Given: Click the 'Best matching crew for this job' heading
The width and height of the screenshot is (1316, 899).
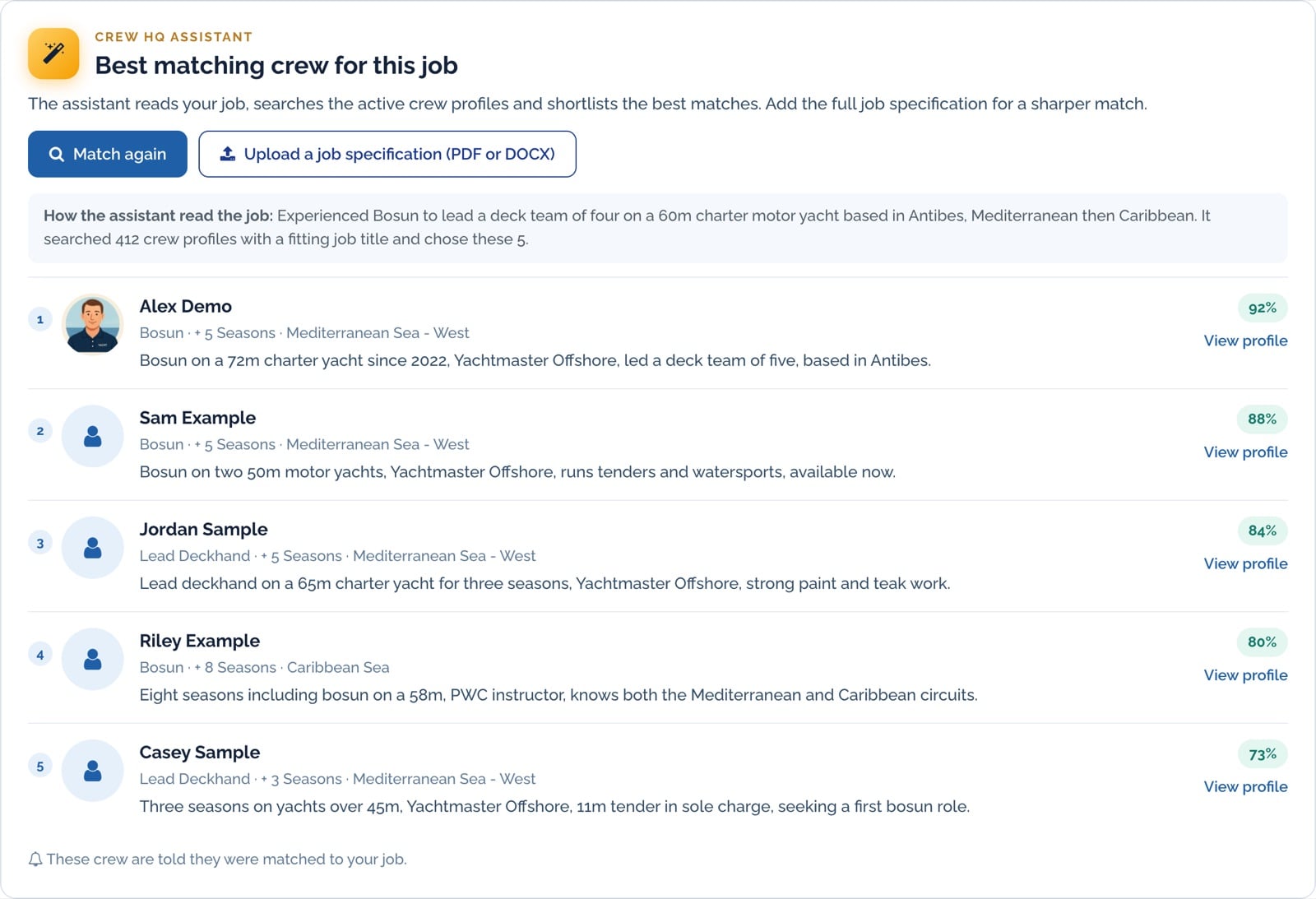Looking at the screenshot, I should click(x=276, y=65).
